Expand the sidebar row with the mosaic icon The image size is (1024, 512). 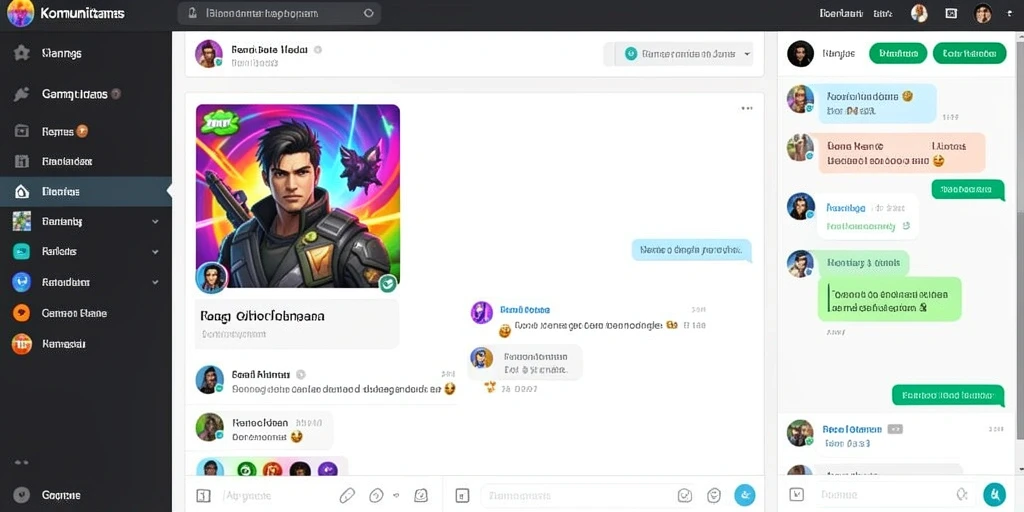155,221
